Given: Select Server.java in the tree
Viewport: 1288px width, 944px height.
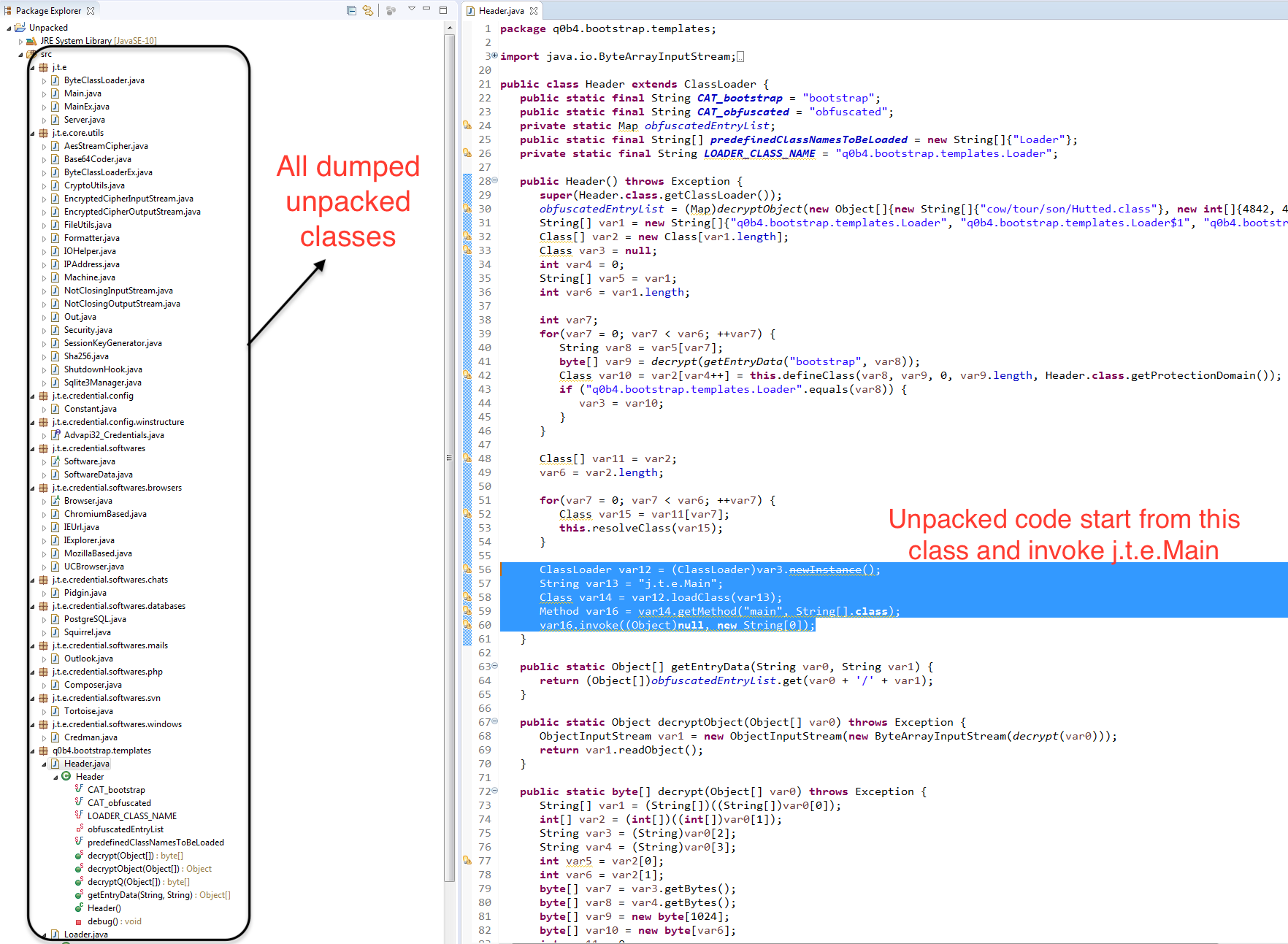Looking at the screenshot, I should tap(84, 120).
